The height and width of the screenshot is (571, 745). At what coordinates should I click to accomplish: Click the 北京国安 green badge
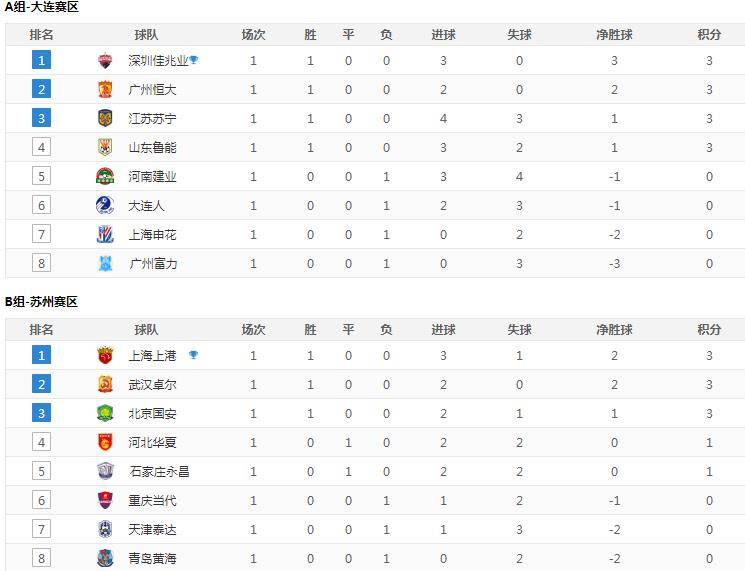click(105, 413)
